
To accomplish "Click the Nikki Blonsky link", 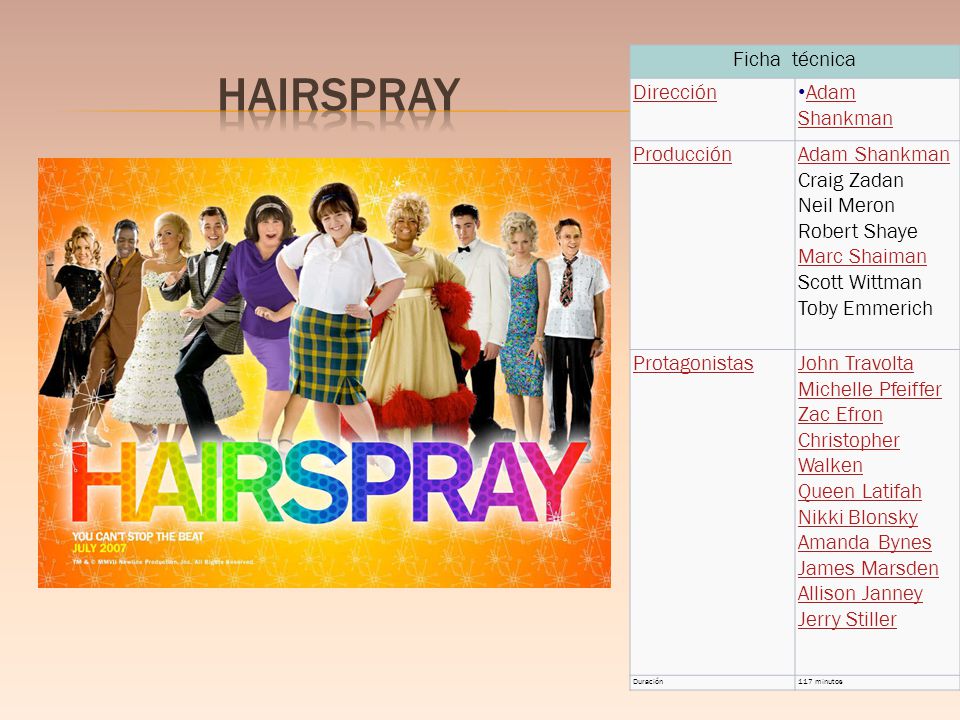I will pyautogui.click(x=858, y=517).
